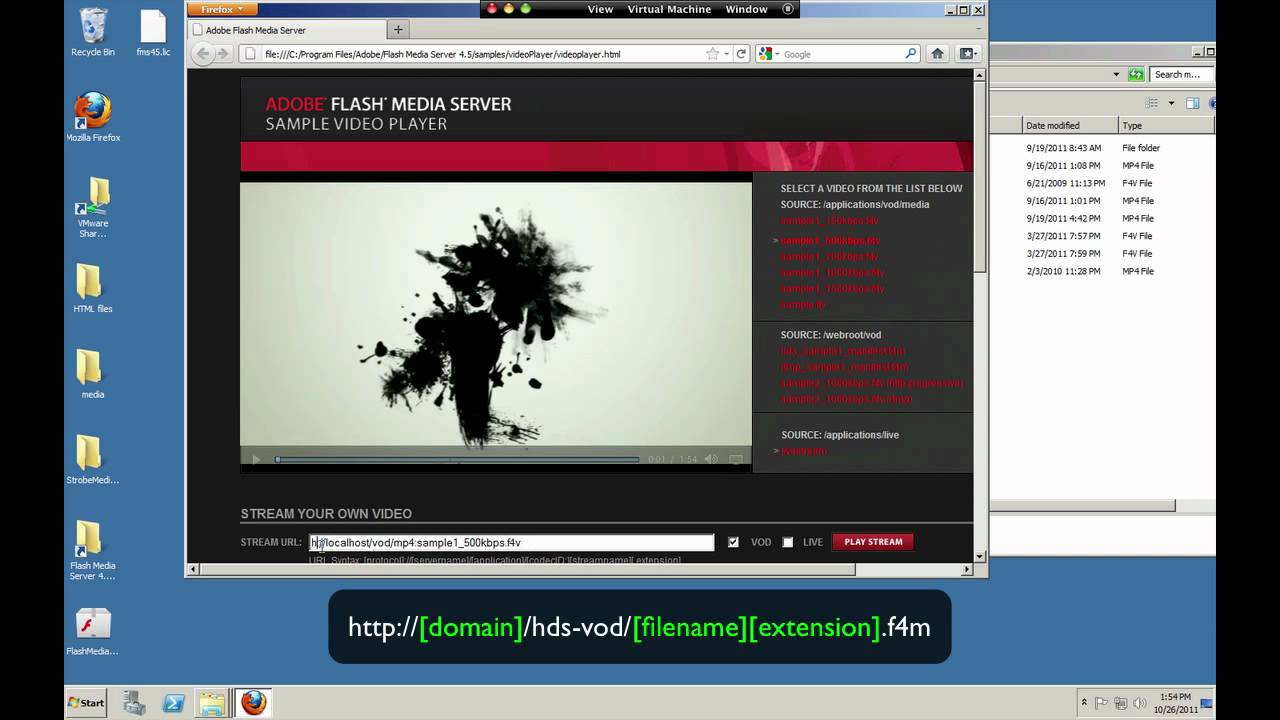Click the magnifier icon in Google search box
The height and width of the screenshot is (720, 1280).
click(x=911, y=54)
